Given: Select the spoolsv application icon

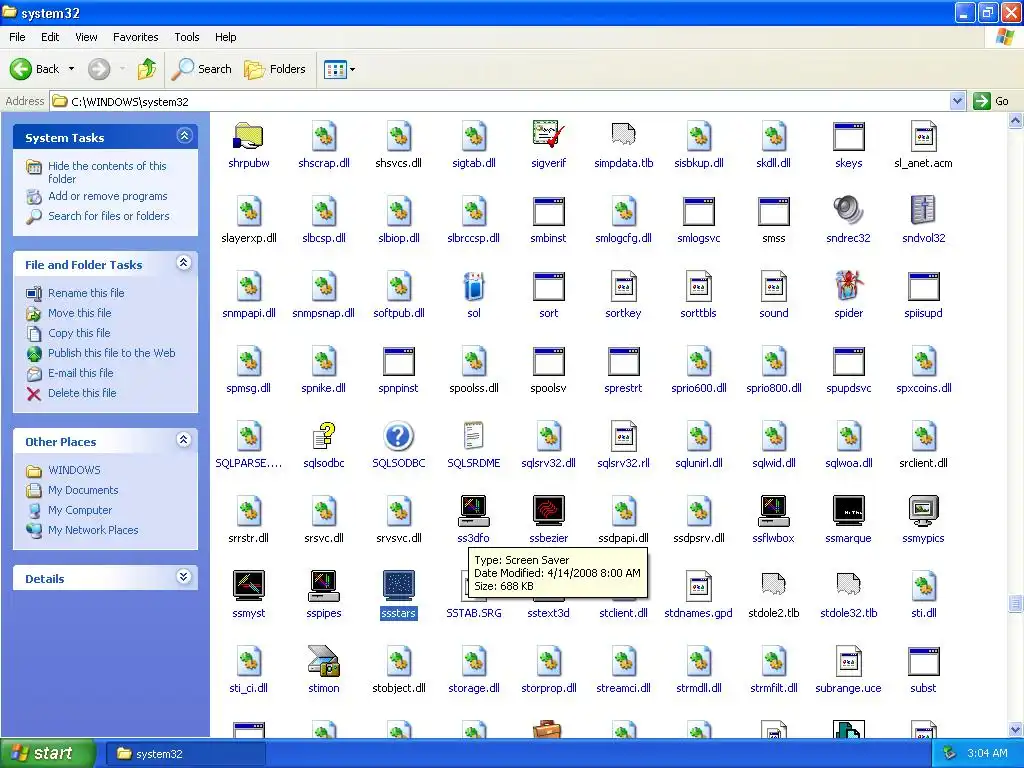Looking at the screenshot, I should coord(549,361).
